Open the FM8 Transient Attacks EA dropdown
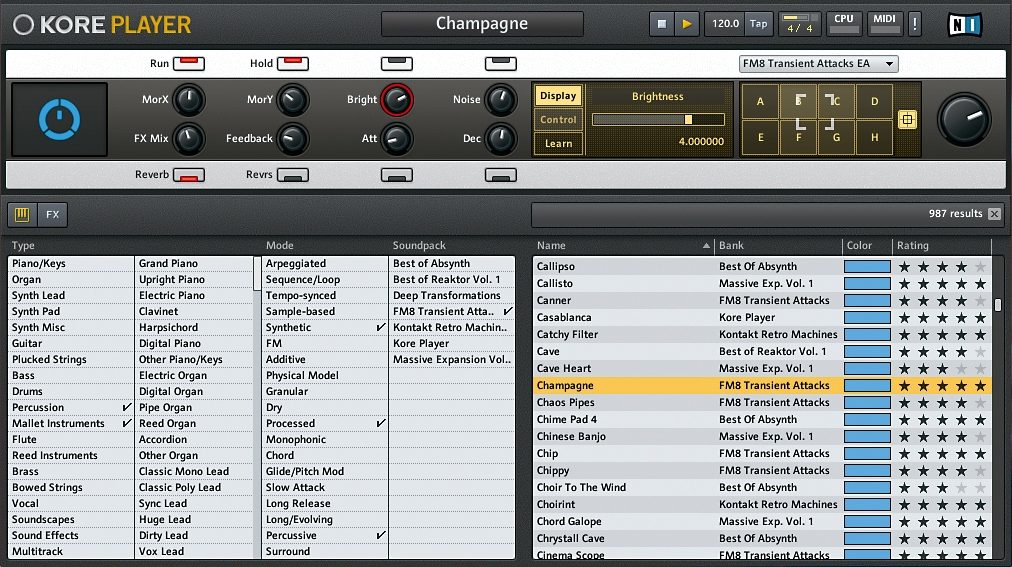 coord(818,63)
